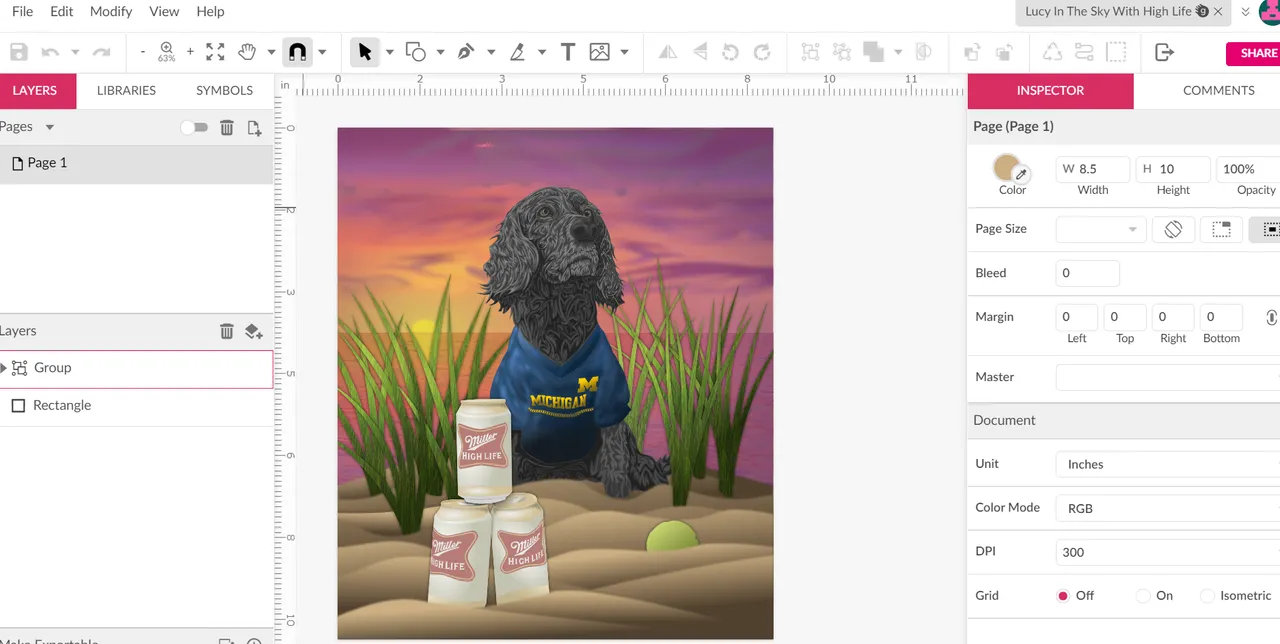The height and width of the screenshot is (644, 1280).
Task: Open the View menu
Action: [x=164, y=11]
